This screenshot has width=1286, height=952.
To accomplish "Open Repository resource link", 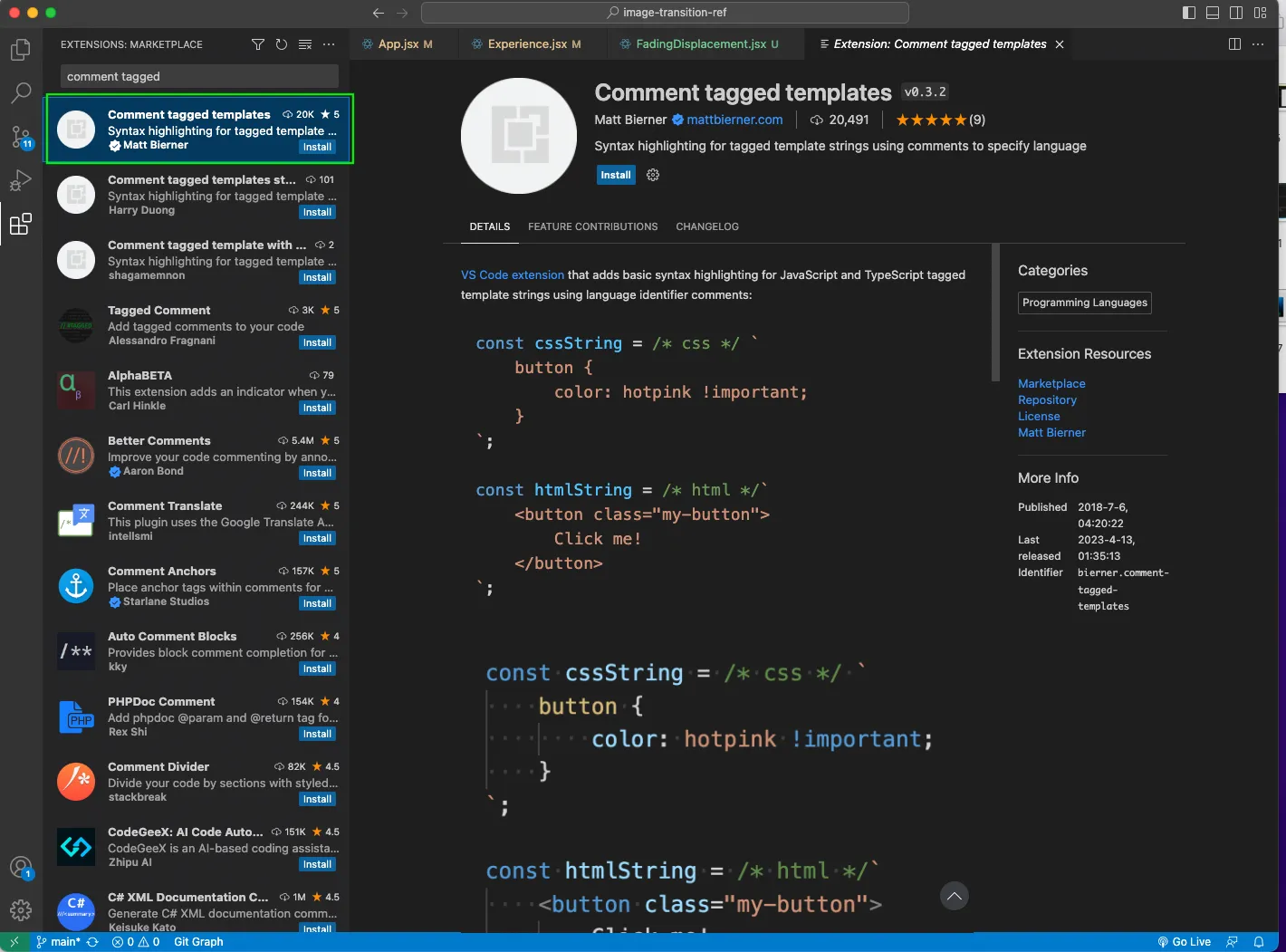I will click(x=1047, y=399).
